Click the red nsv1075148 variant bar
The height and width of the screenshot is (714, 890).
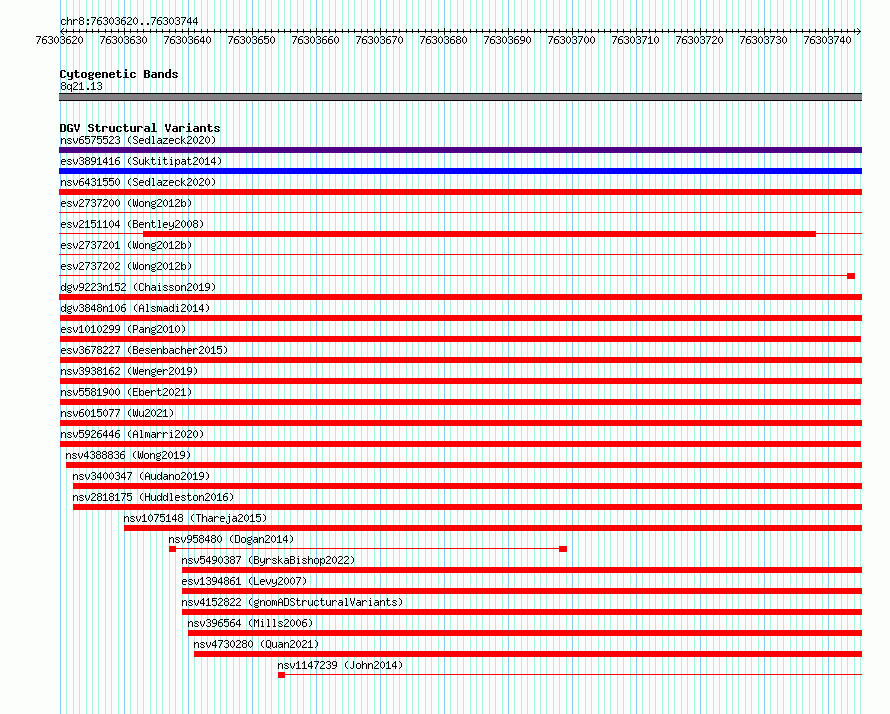[493, 528]
